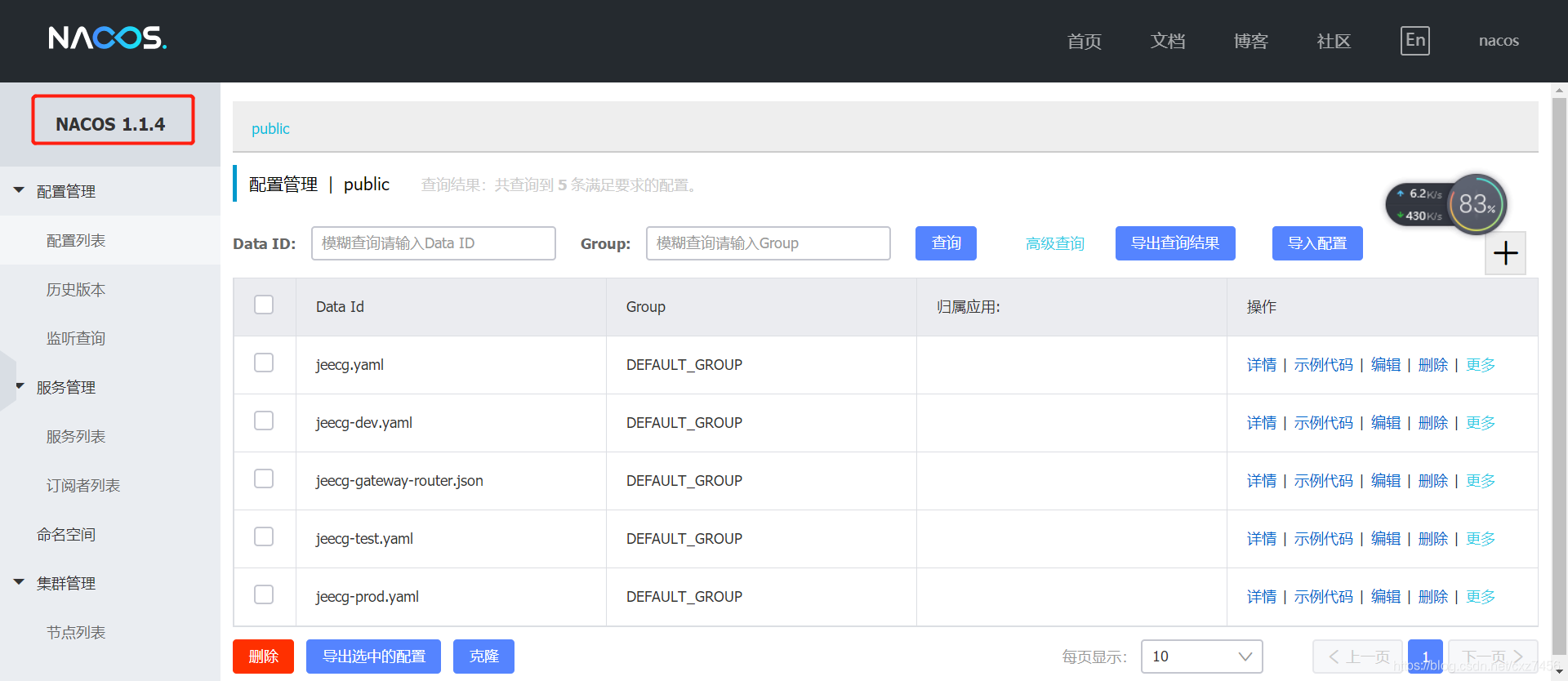Open the nacos user menu
The height and width of the screenshot is (681, 1568).
tap(1499, 41)
